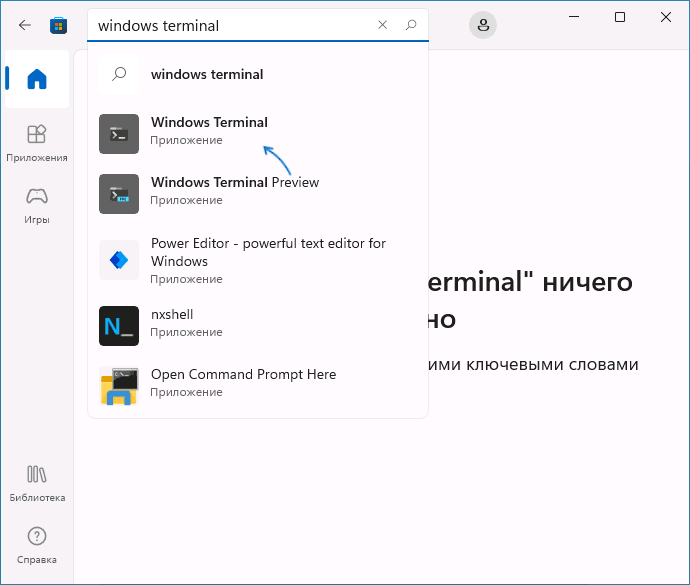This screenshot has width=690, height=585.
Task: Go back with the back arrow
Action: 25,25
